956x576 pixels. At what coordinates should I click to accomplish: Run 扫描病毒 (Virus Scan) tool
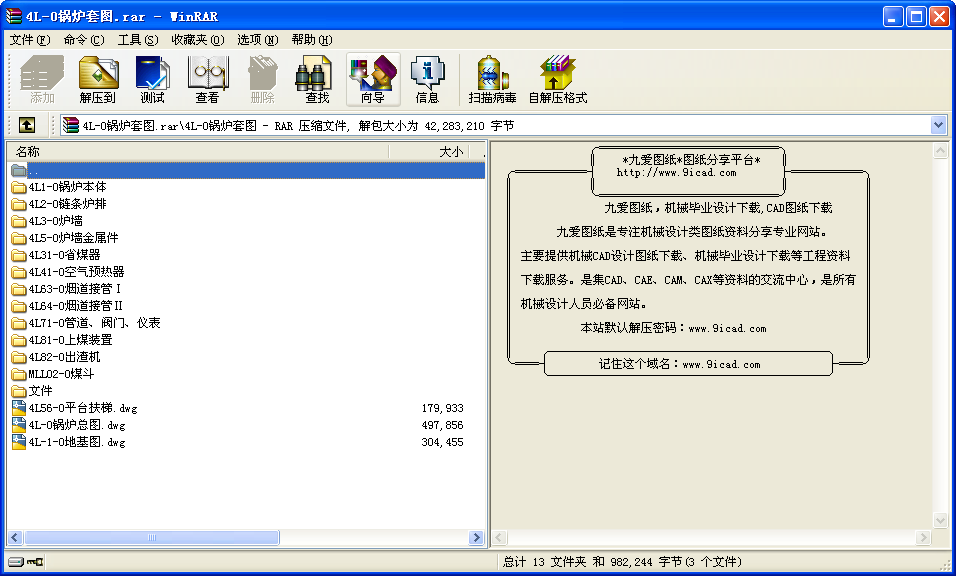pos(492,79)
